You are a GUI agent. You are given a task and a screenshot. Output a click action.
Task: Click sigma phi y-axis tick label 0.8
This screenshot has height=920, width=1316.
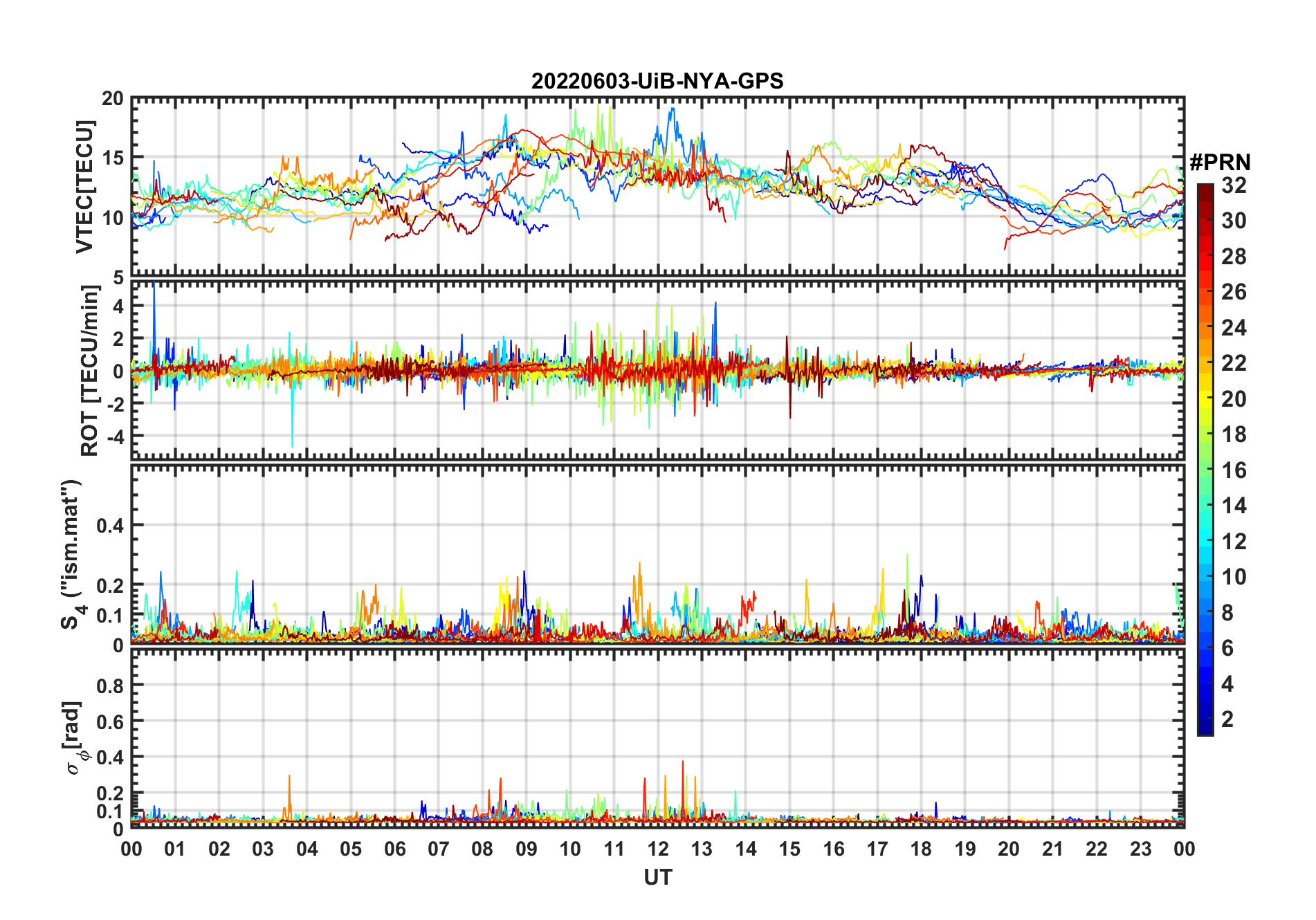[109, 686]
